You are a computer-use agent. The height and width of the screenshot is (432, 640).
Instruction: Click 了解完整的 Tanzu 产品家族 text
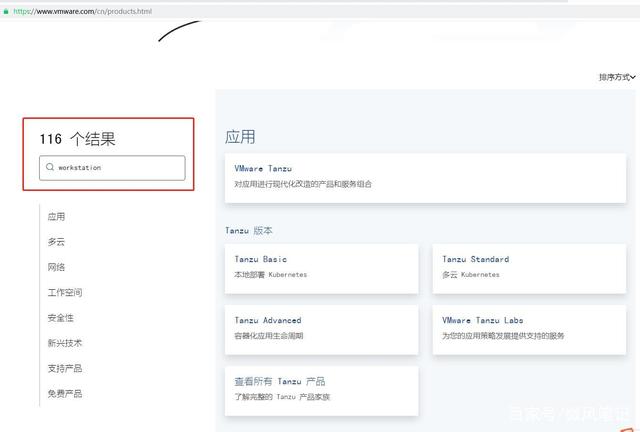point(282,397)
